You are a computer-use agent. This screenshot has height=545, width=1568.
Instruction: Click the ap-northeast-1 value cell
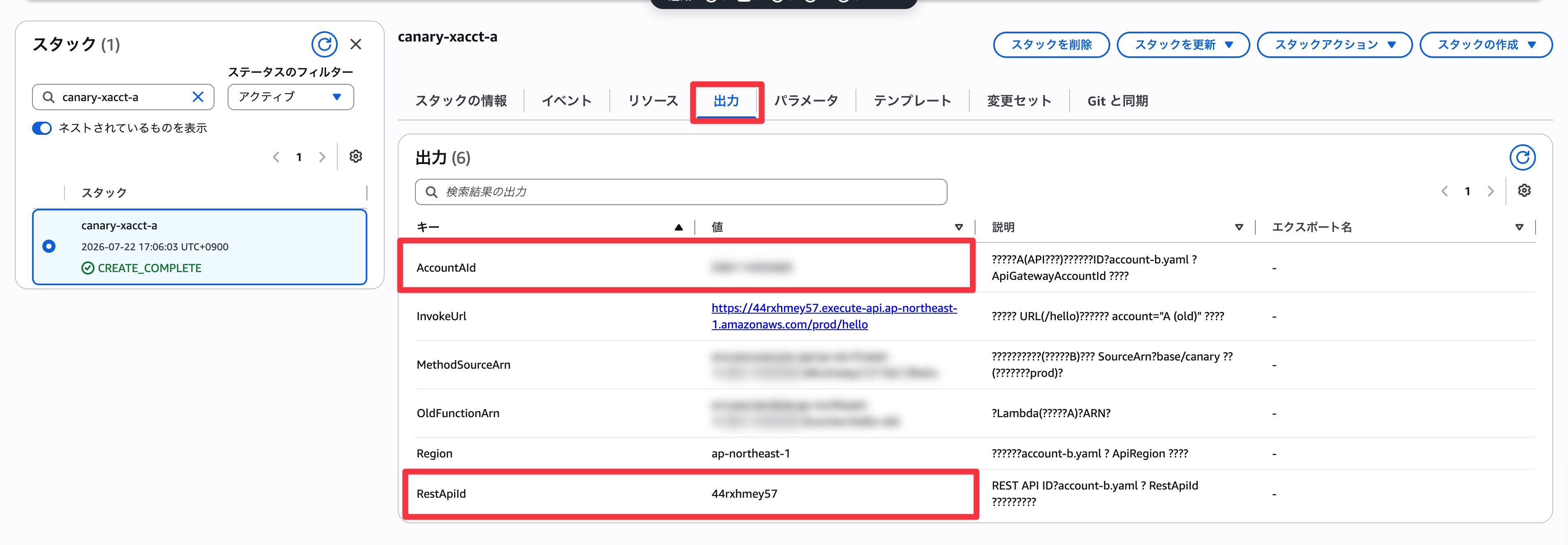(x=751, y=454)
